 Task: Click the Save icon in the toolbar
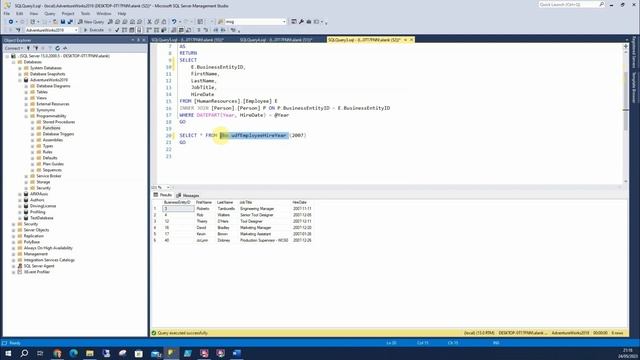point(63,22)
